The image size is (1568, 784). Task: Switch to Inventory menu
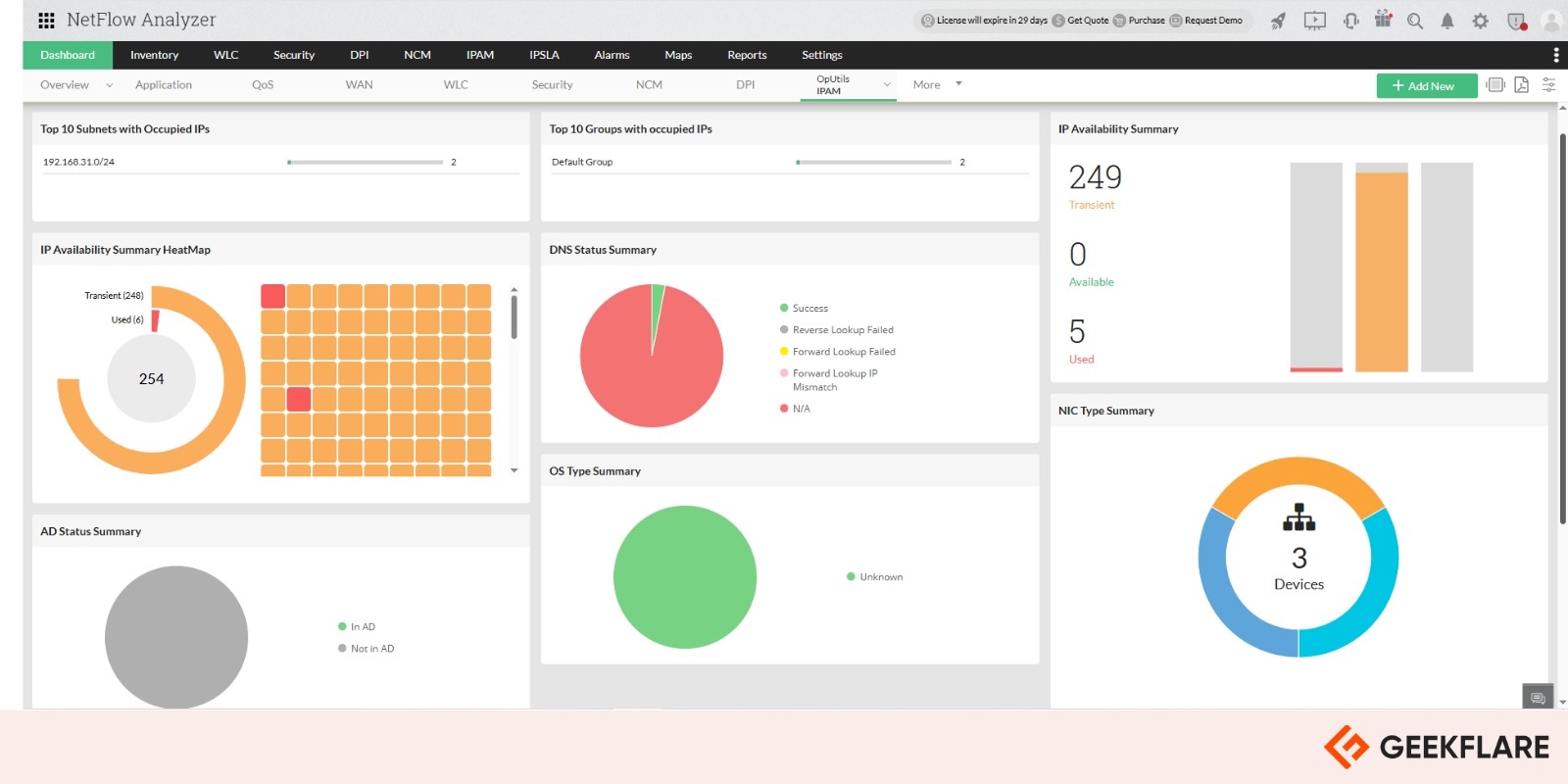[154, 55]
